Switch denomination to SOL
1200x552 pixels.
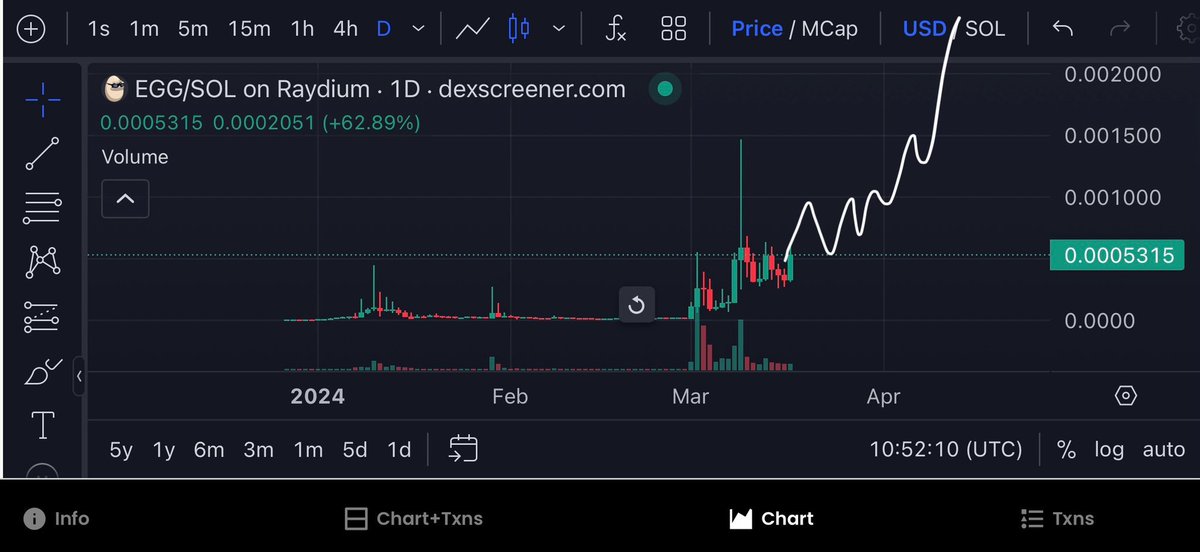pyautogui.click(x=985, y=29)
